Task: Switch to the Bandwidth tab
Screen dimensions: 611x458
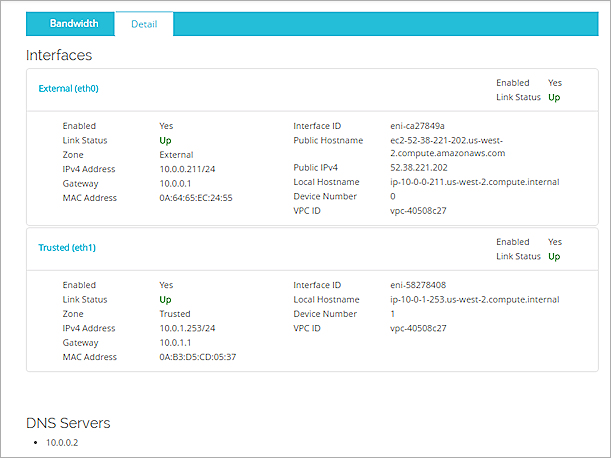Action: (74, 23)
